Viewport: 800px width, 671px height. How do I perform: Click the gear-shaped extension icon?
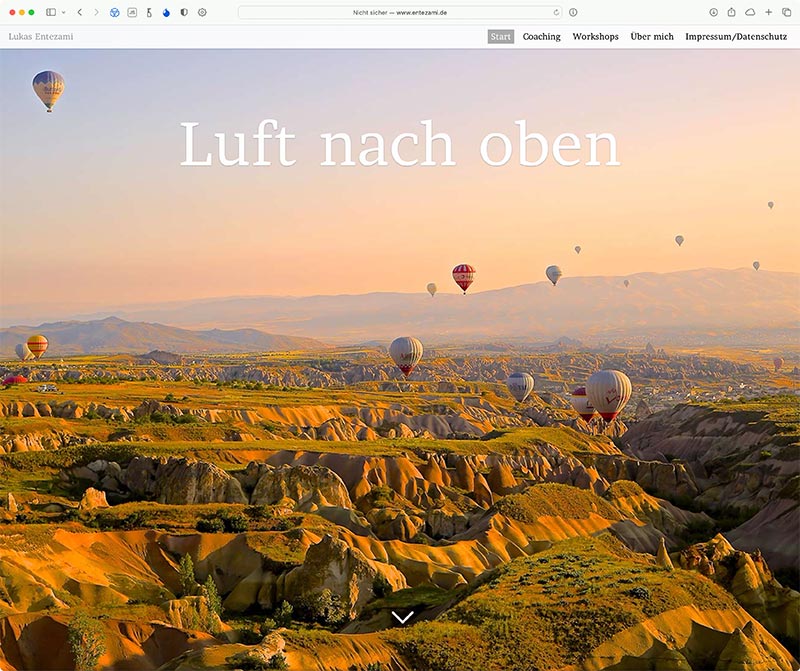[x=202, y=12]
